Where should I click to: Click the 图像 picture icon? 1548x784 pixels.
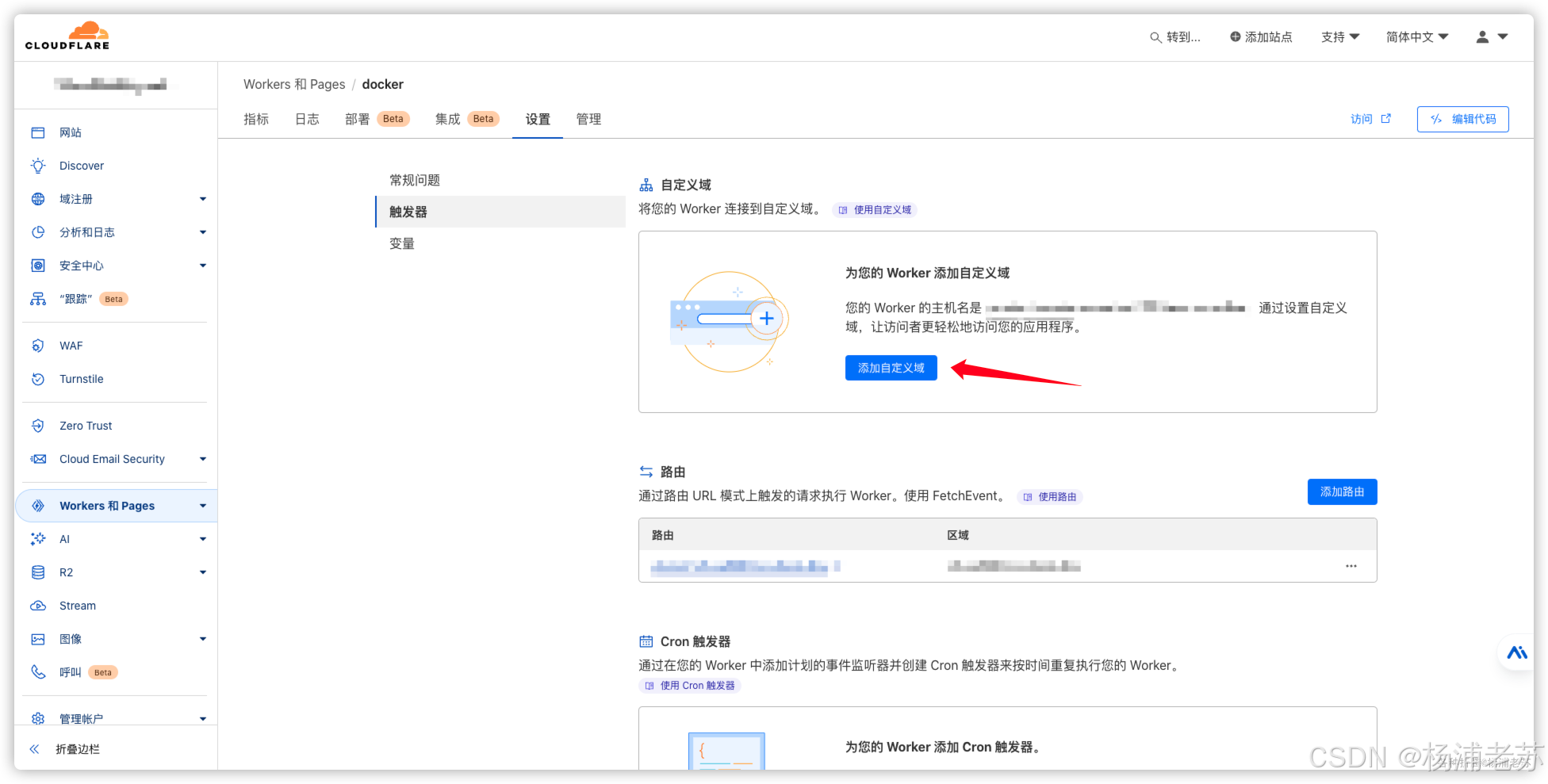[x=38, y=639]
